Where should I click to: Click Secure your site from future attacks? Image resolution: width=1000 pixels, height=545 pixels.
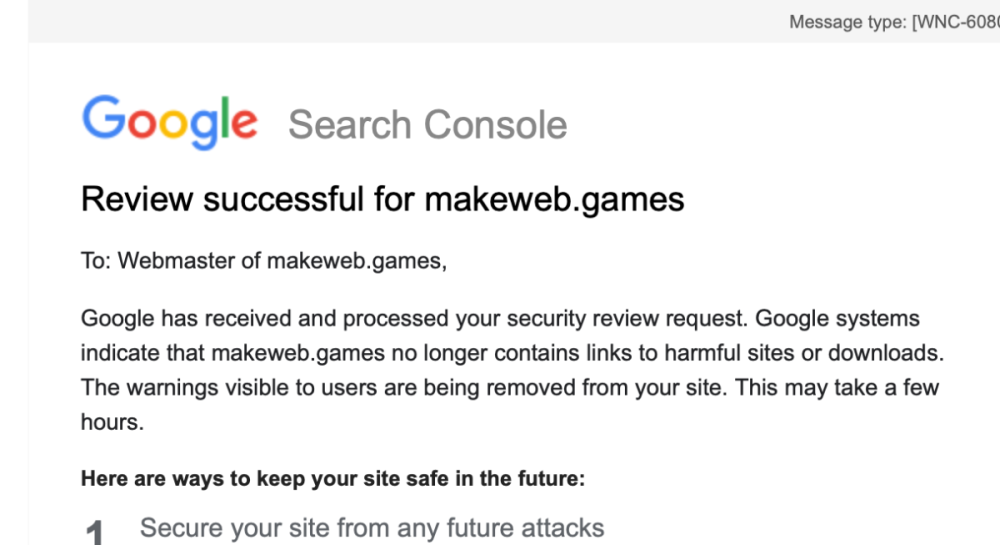pos(371,527)
